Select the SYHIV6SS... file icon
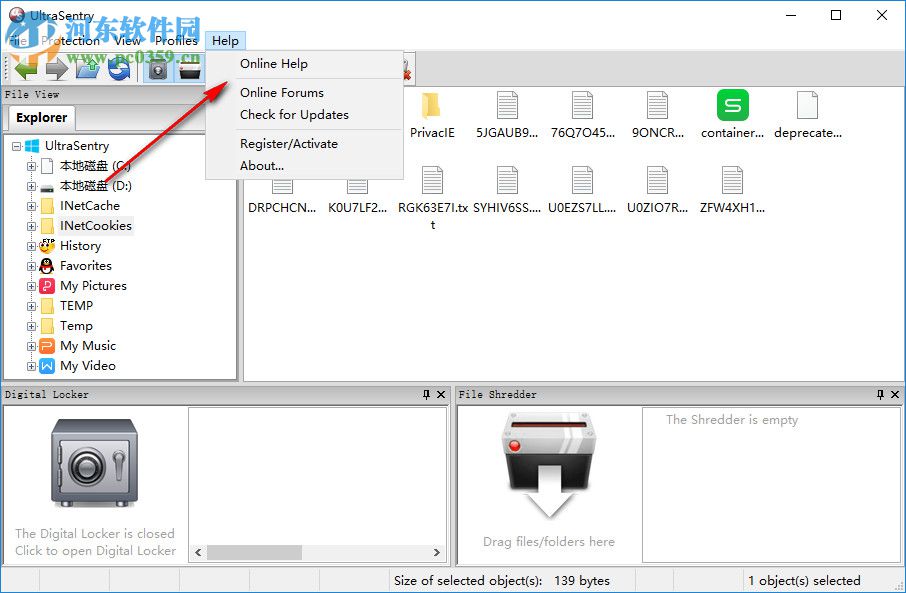The width and height of the screenshot is (906, 593). [x=507, y=180]
